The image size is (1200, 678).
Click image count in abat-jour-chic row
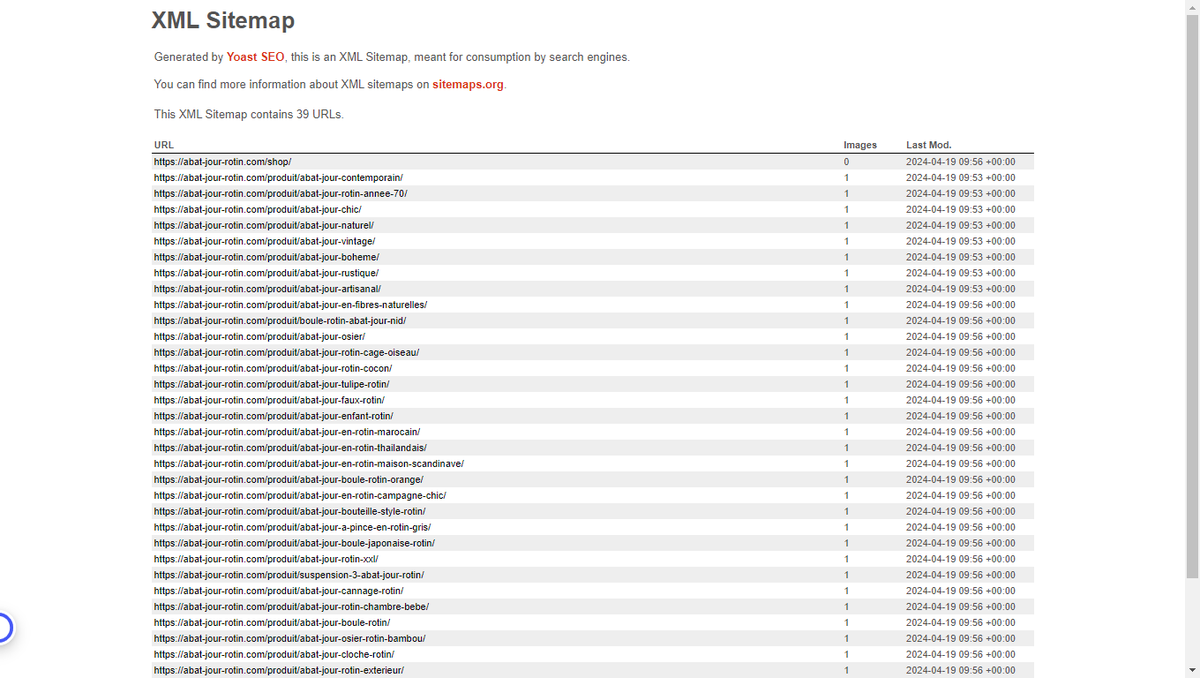[846, 209]
